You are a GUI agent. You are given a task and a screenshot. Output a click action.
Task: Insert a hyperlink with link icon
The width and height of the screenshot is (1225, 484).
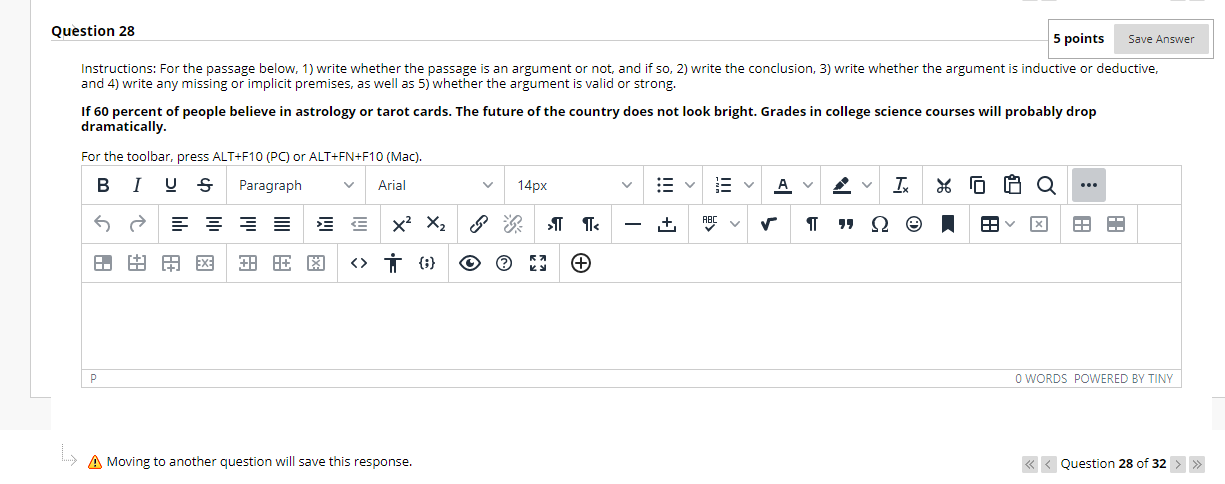479,224
